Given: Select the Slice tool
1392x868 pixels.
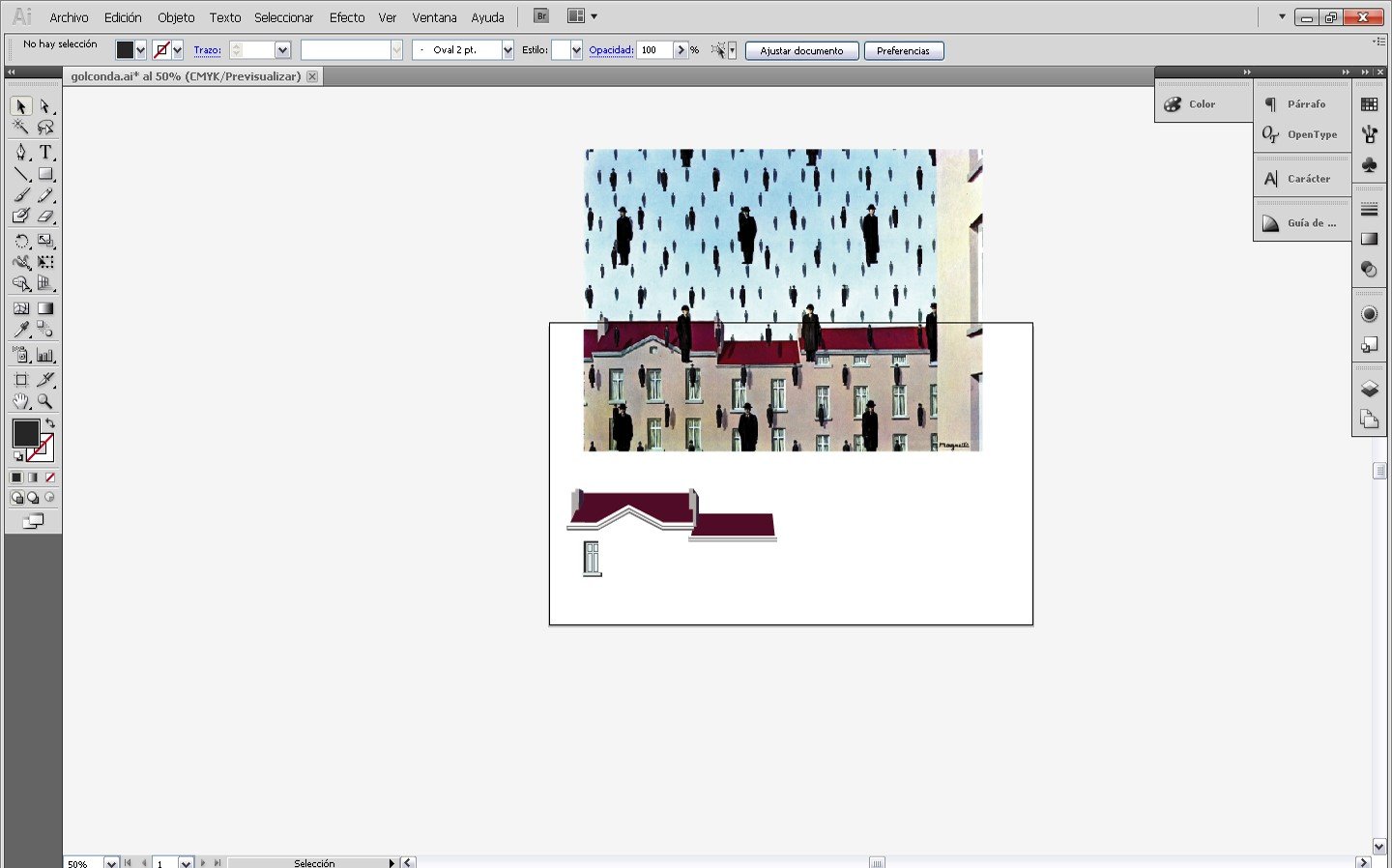Looking at the screenshot, I should click(x=45, y=380).
